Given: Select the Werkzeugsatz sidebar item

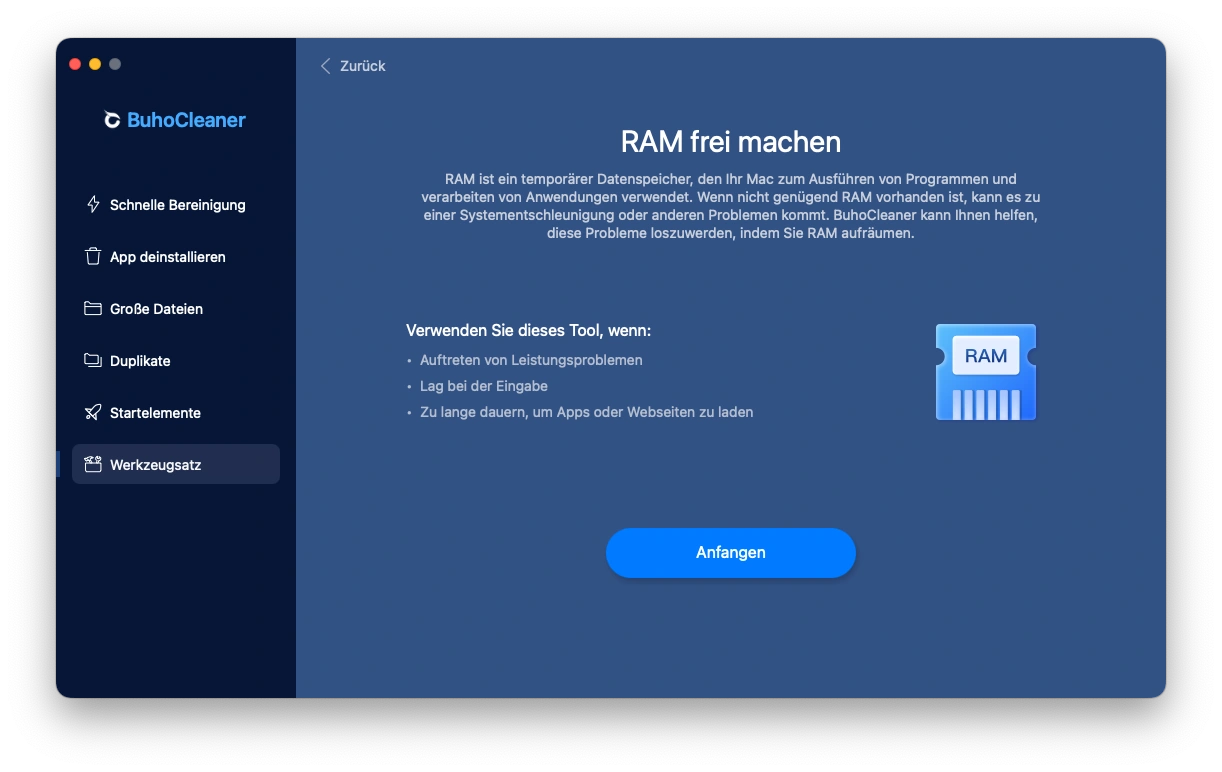Looking at the screenshot, I should [176, 465].
